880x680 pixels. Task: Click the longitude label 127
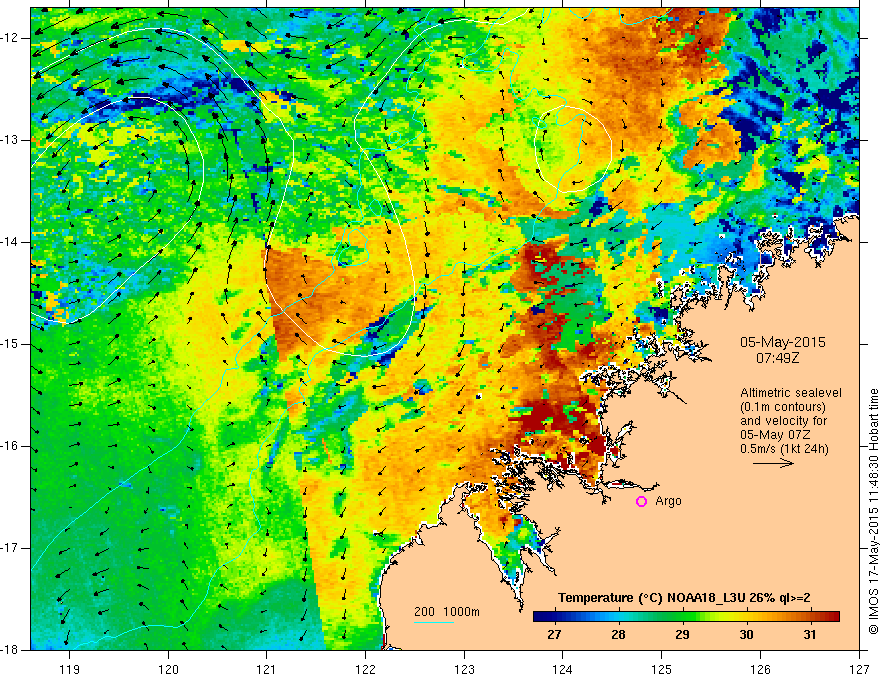(x=859, y=669)
